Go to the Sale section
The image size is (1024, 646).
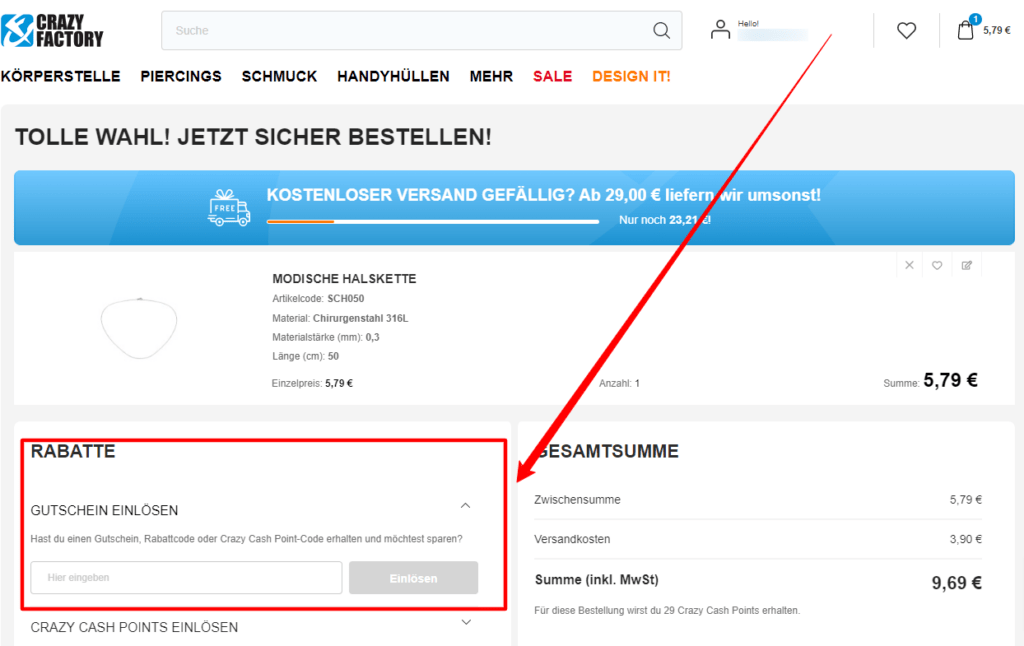coord(552,76)
